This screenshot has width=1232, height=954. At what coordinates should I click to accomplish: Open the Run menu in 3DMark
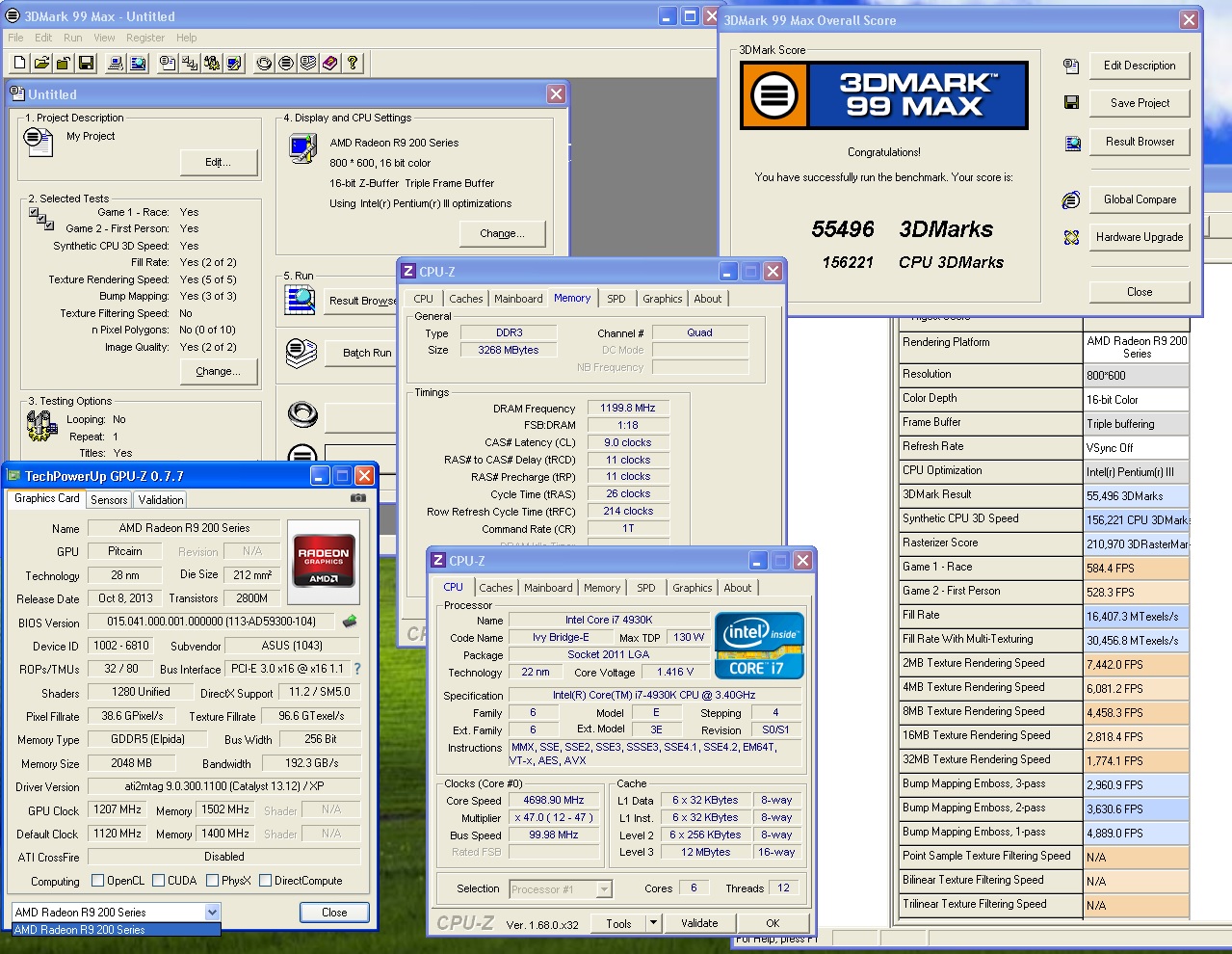(x=73, y=38)
